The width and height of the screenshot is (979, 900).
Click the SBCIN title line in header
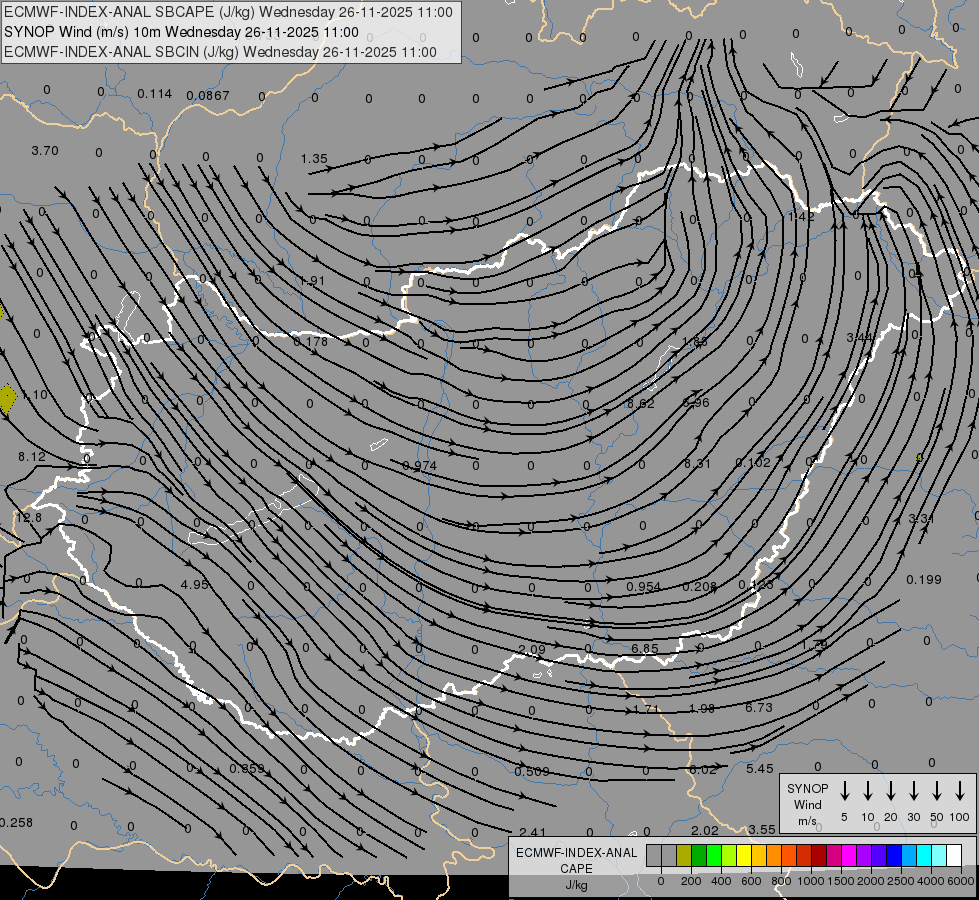(220, 52)
